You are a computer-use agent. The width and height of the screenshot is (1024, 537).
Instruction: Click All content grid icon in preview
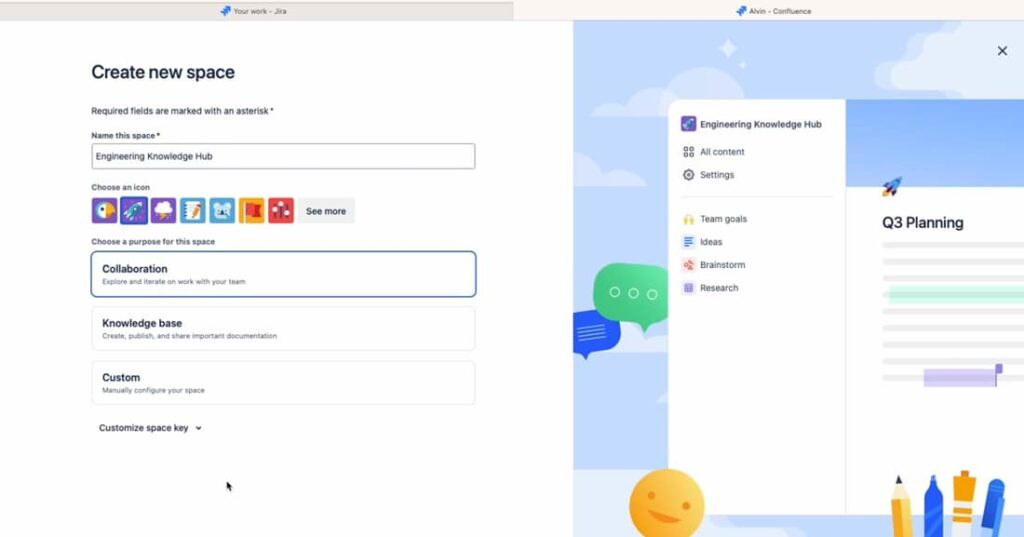tap(688, 152)
